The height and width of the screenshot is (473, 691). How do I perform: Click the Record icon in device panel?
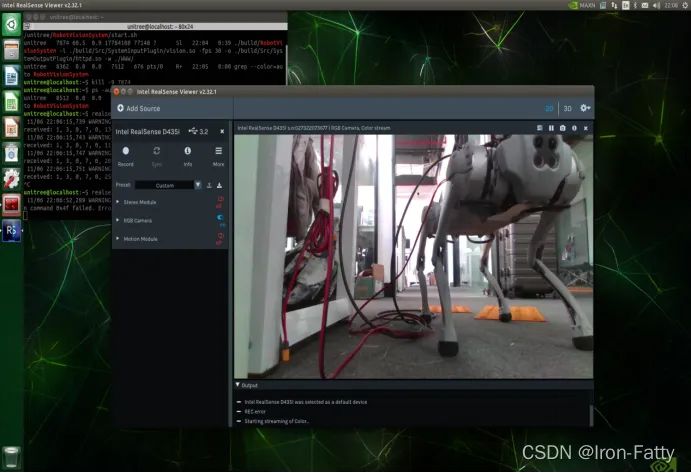click(x=126, y=151)
